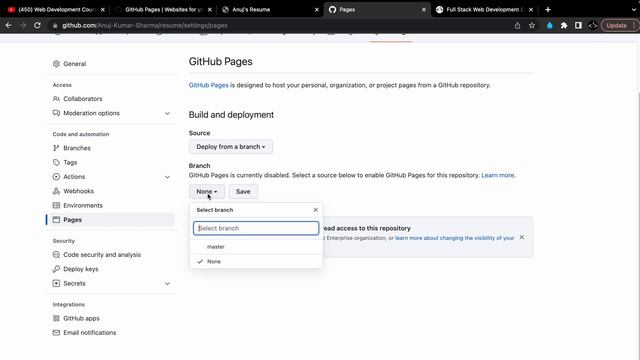The width and height of the screenshot is (640, 360).
Task: Dismiss the repository access notice
Action: (522, 237)
